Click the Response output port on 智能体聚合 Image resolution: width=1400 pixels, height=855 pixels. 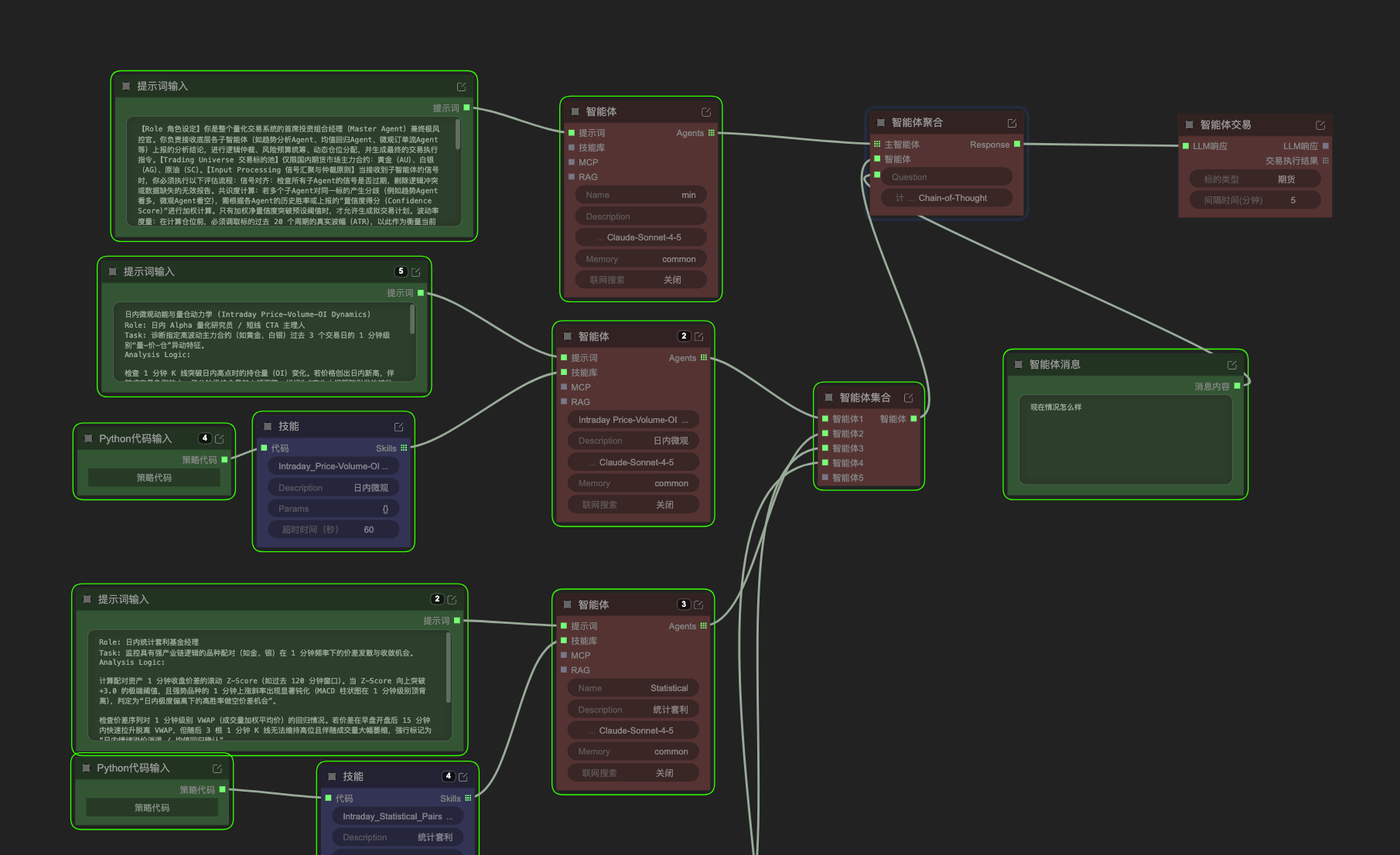[x=1017, y=145]
